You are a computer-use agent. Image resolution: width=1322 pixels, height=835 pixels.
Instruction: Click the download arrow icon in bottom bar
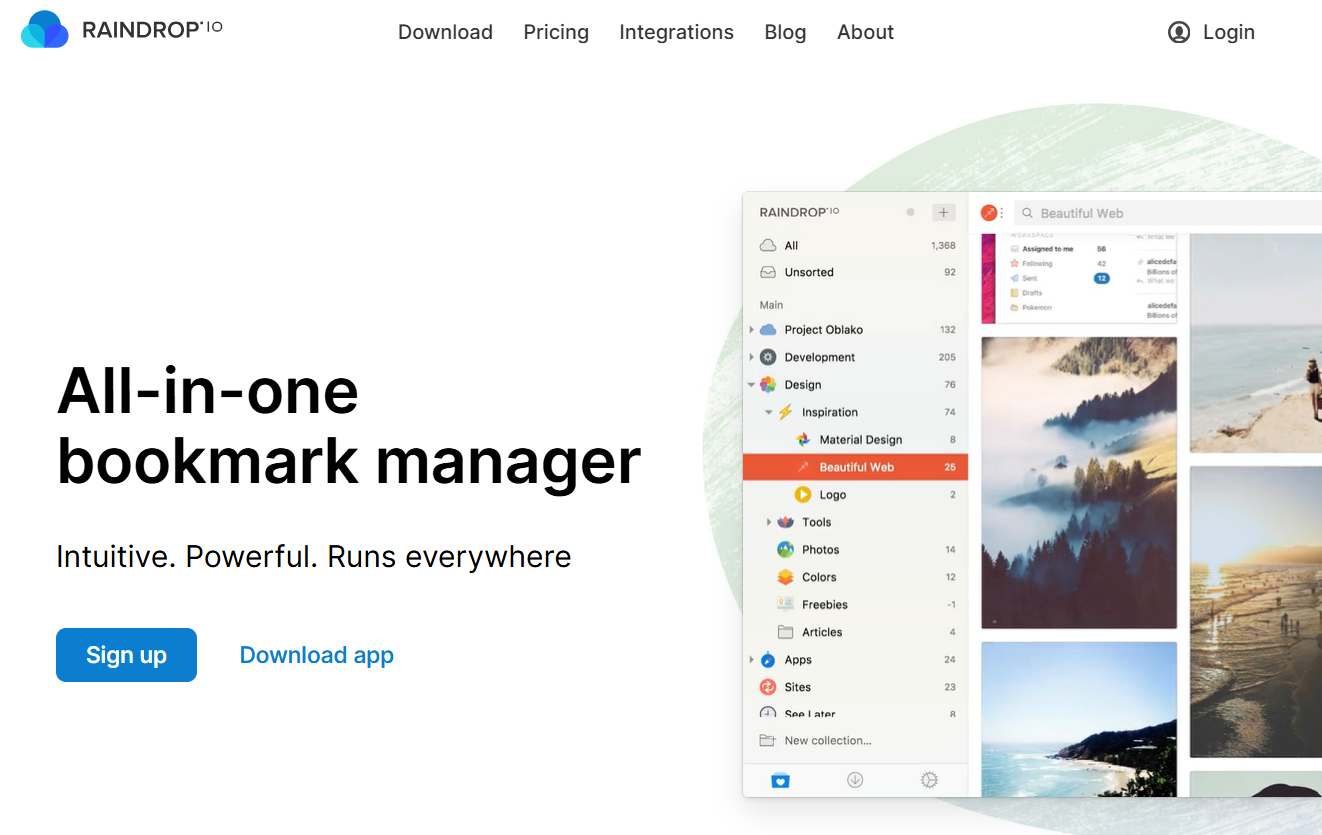point(855,780)
